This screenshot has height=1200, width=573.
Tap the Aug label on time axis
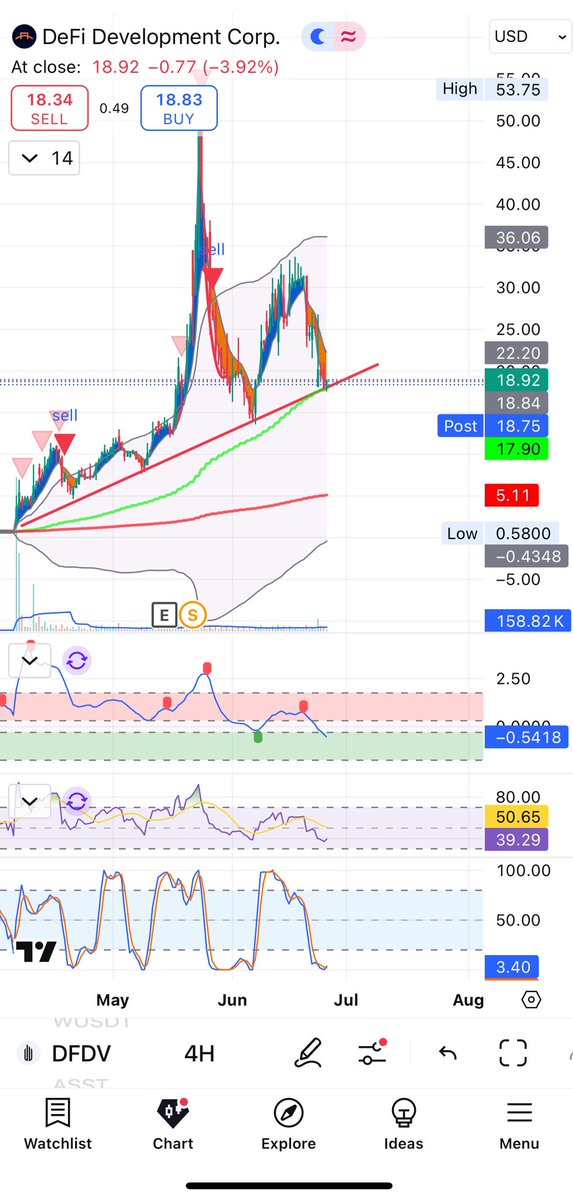(468, 1000)
